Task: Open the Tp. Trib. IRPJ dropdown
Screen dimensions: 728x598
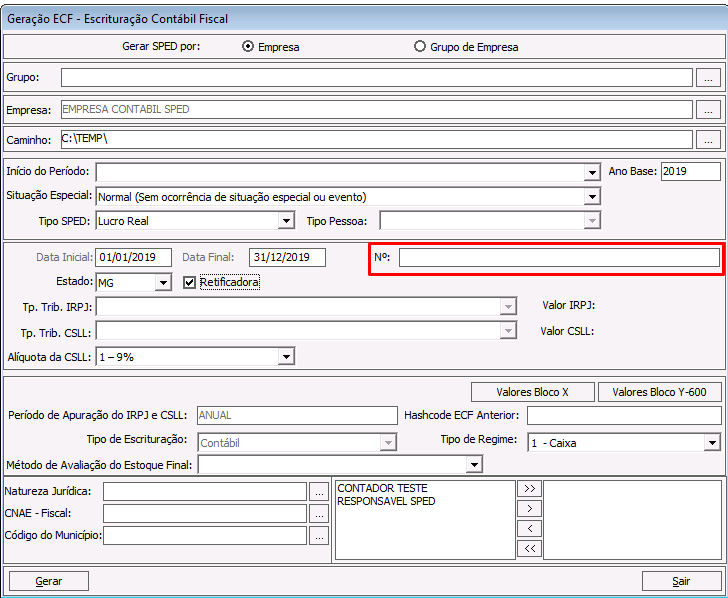Action: click(508, 306)
